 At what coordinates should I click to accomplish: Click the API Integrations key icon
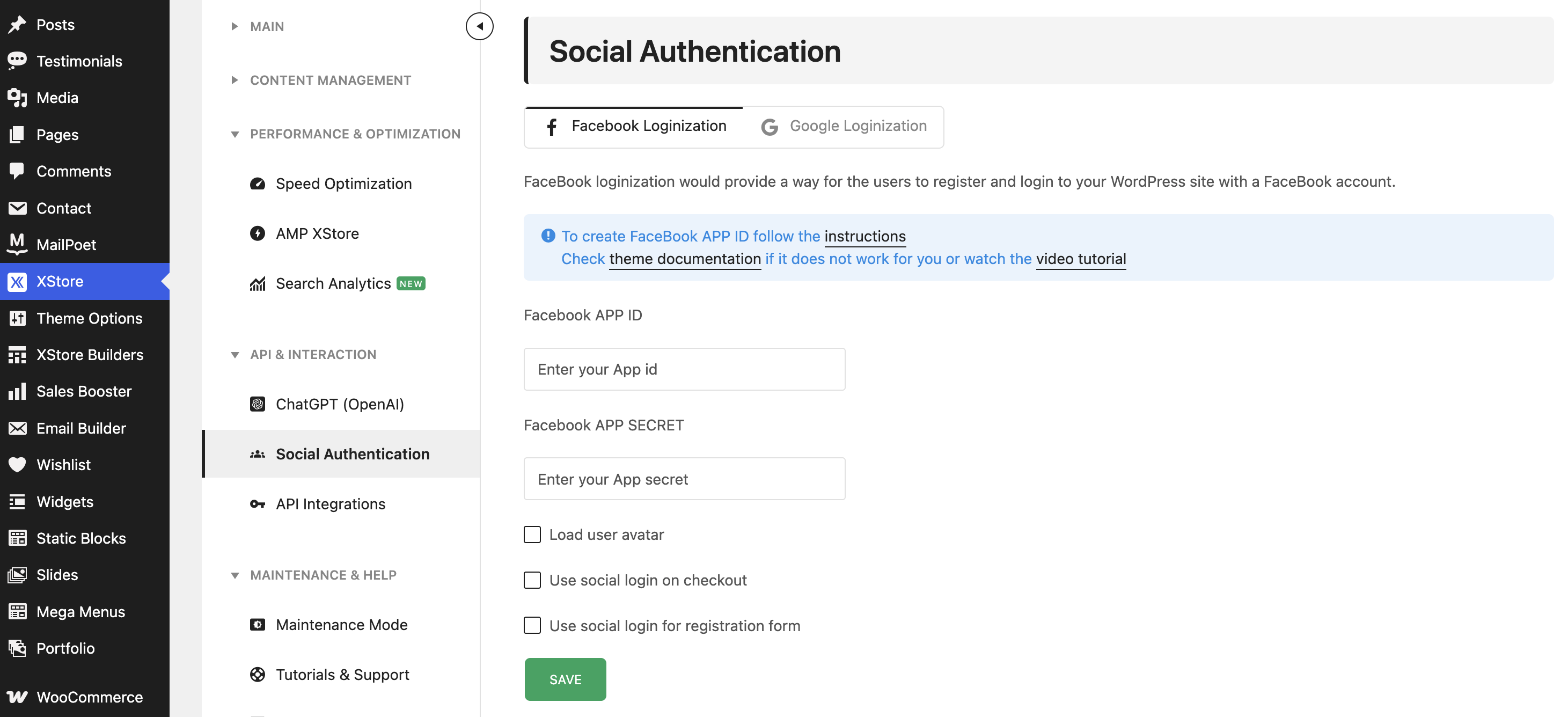(258, 504)
